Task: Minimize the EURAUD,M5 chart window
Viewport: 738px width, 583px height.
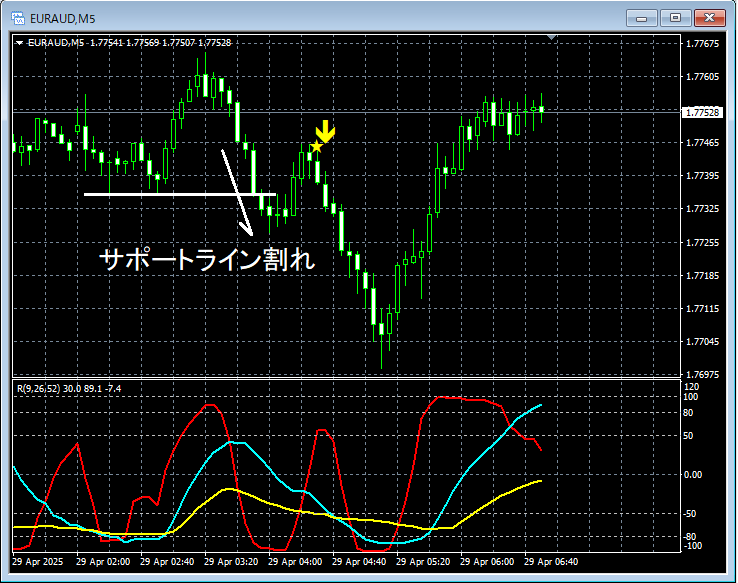Action: 641,18
